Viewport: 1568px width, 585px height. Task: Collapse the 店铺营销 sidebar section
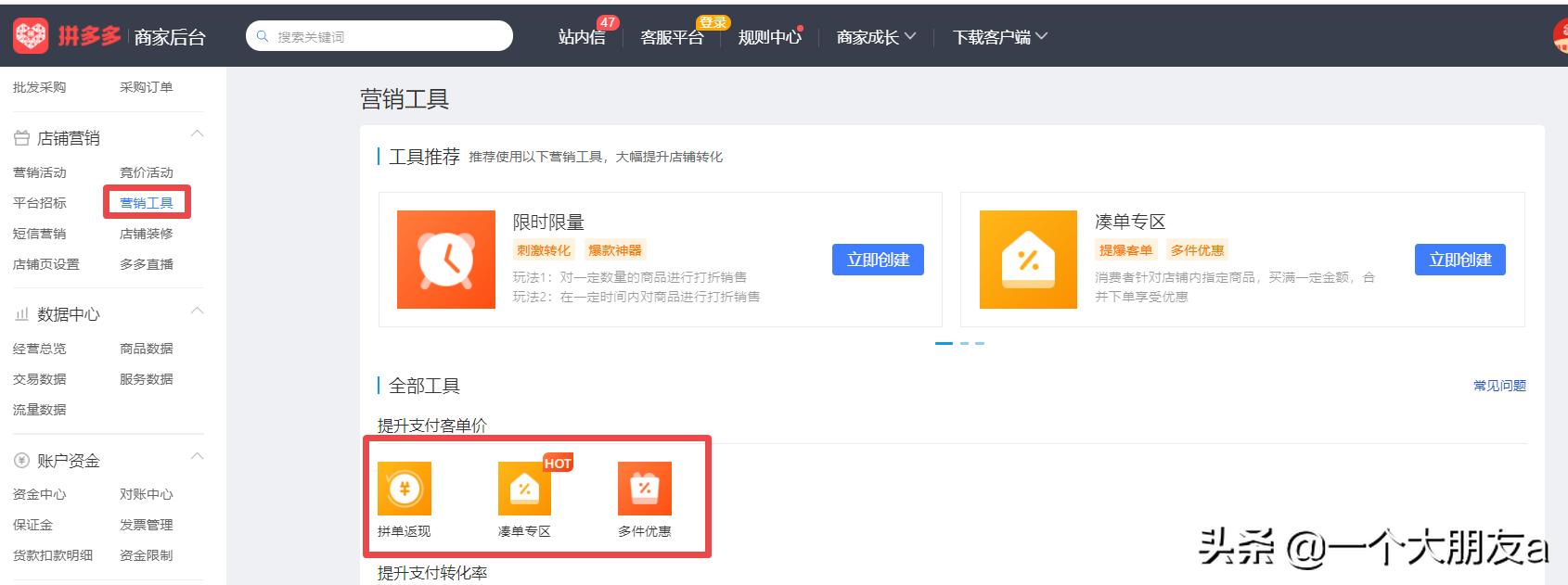pyautogui.click(x=197, y=134)
